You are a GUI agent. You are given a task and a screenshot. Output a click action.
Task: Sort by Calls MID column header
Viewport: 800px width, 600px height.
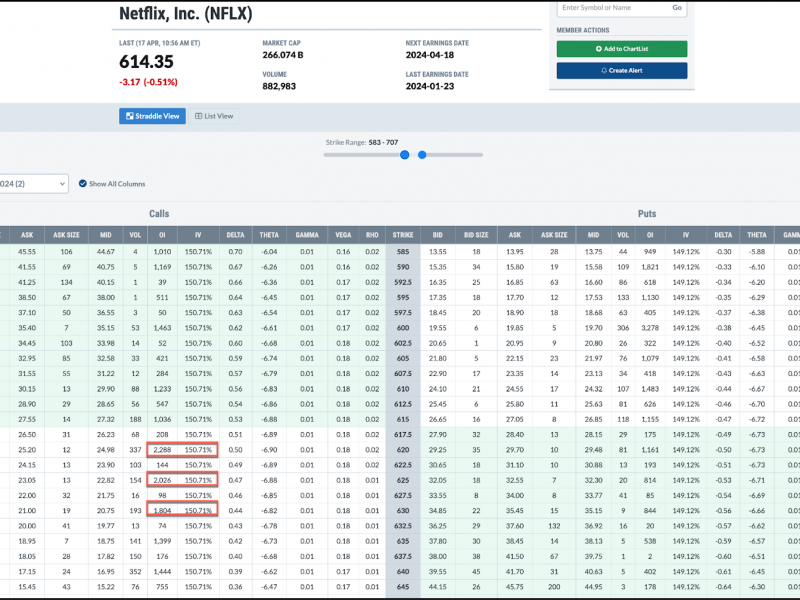coord(106,235)
